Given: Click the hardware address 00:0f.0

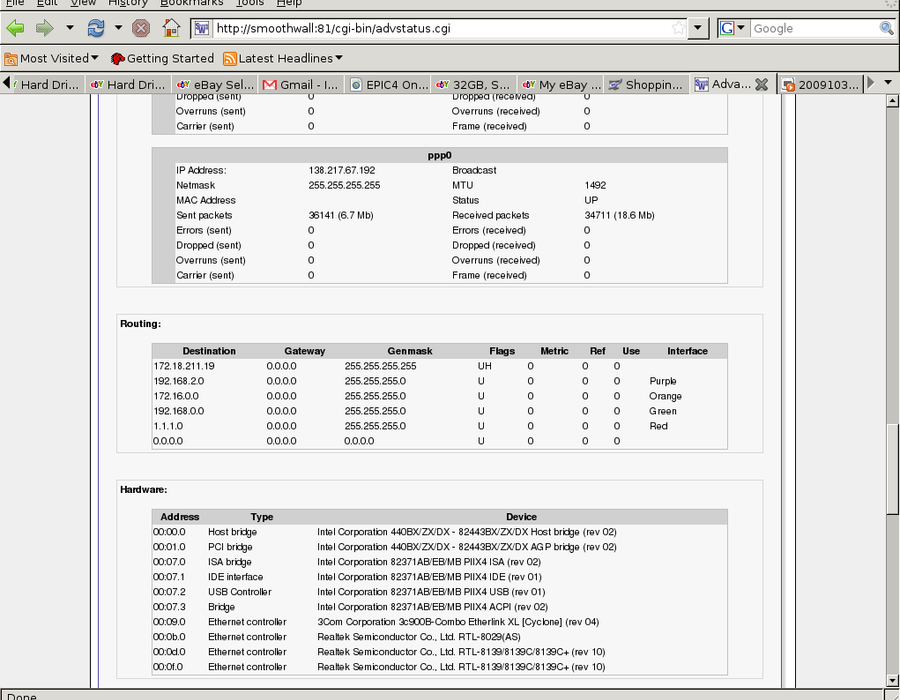Looking at the screenshot, I should (x=169, y=667).
